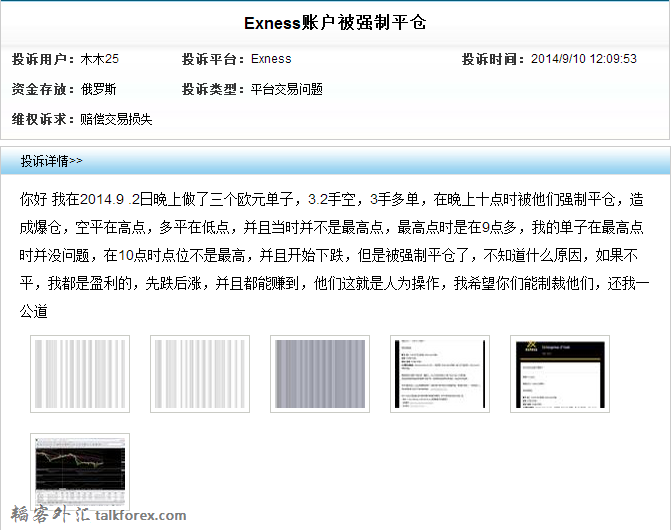The width and height of the screenshot is (672, 530).
Task: Click the last complaint word 公道
Action: 33,311
